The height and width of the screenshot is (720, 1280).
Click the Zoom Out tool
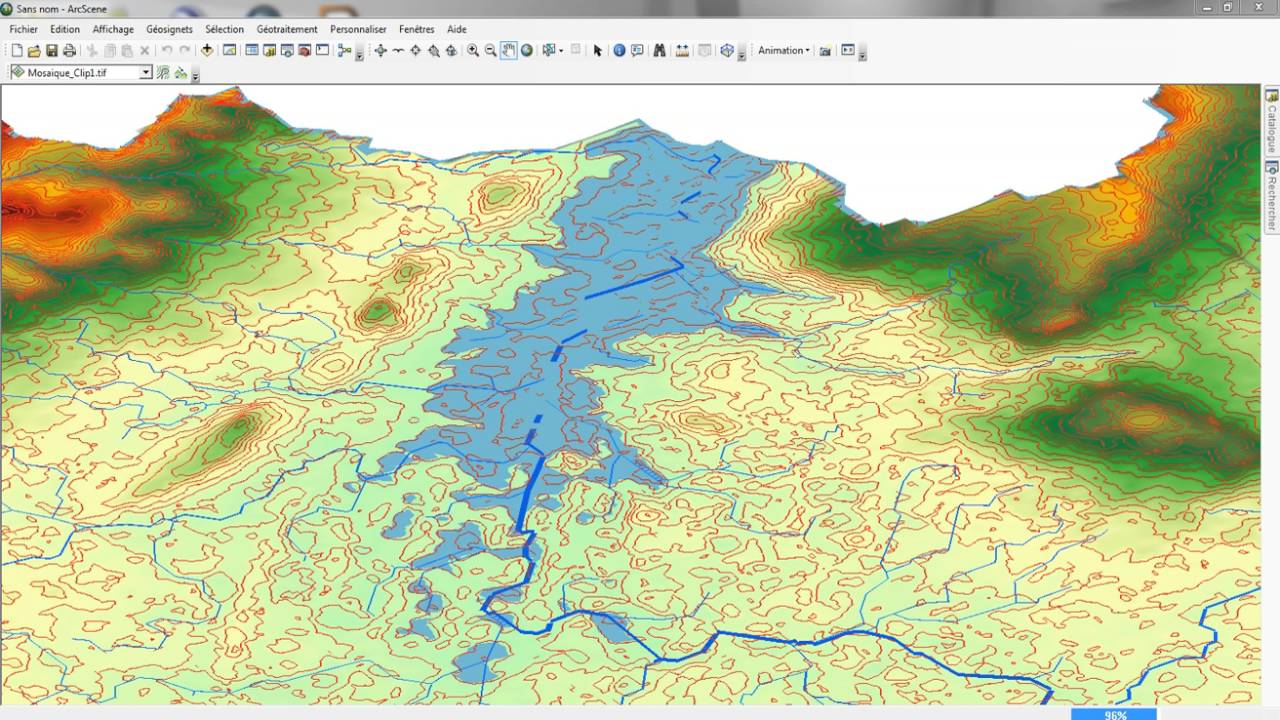pyautogui.click(x=491, y=50)
